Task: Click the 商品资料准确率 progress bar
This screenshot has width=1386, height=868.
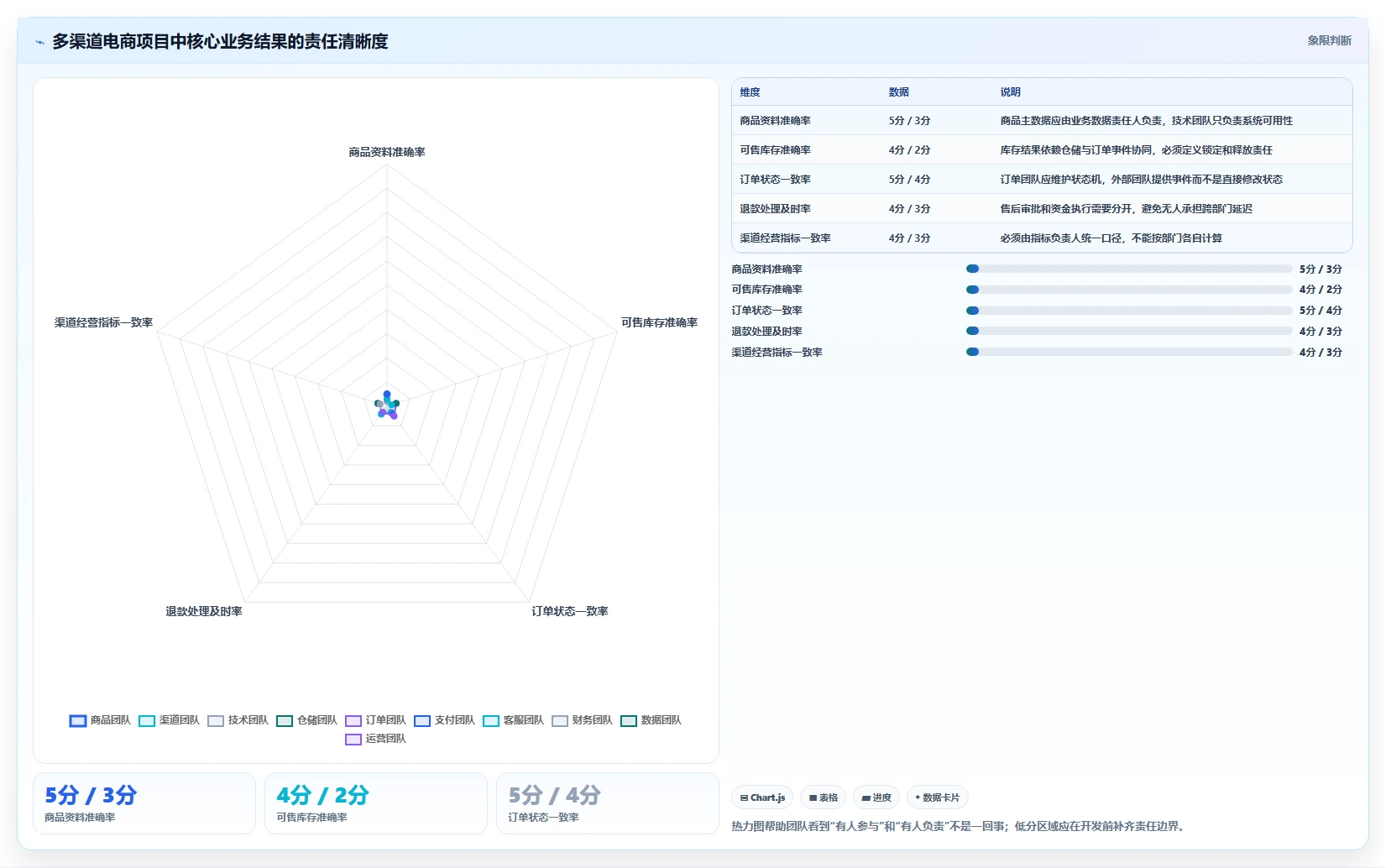Action: pos(1129,269)
